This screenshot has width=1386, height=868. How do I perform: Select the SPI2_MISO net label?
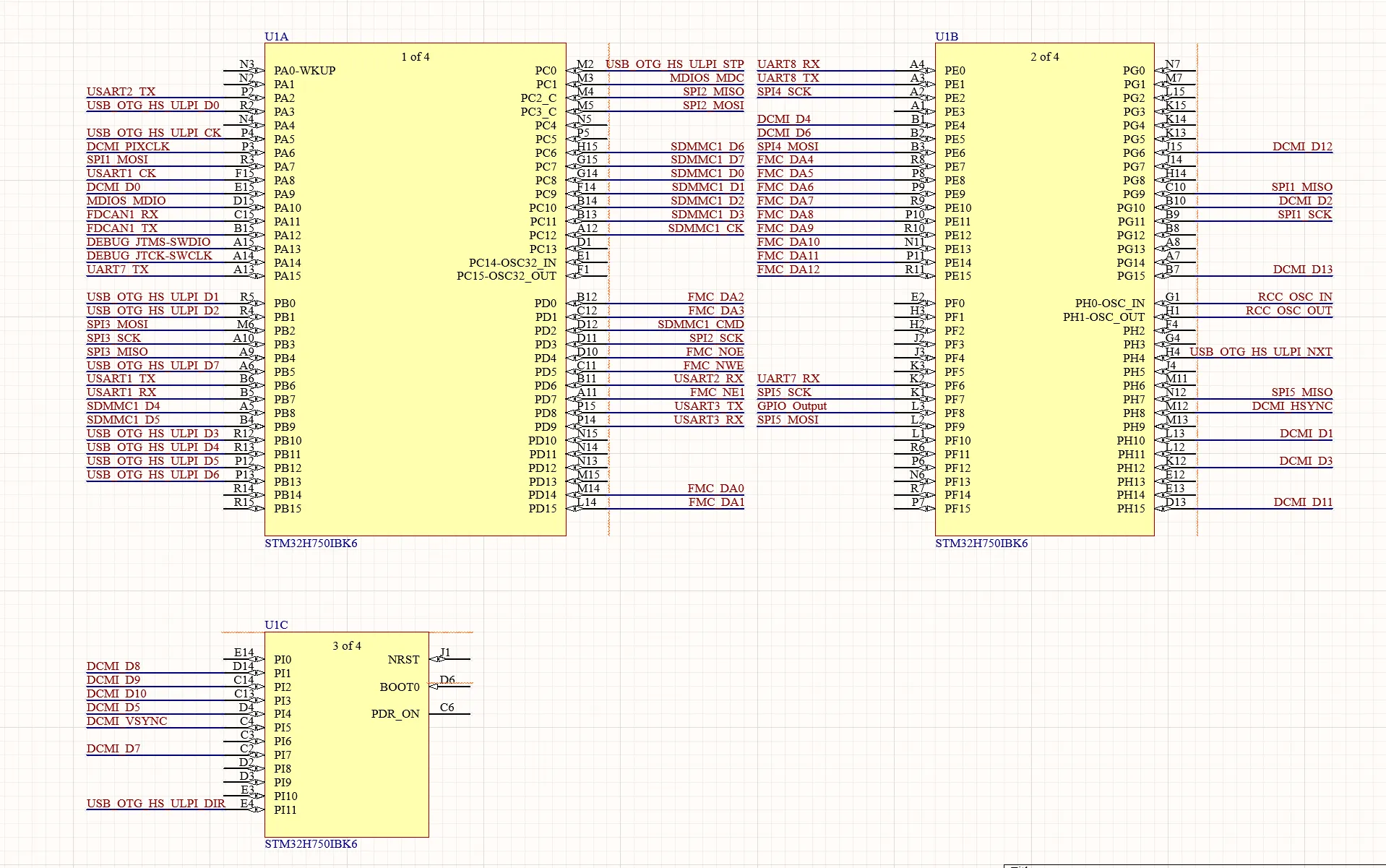pyautogui.click(x=713, y=91)
